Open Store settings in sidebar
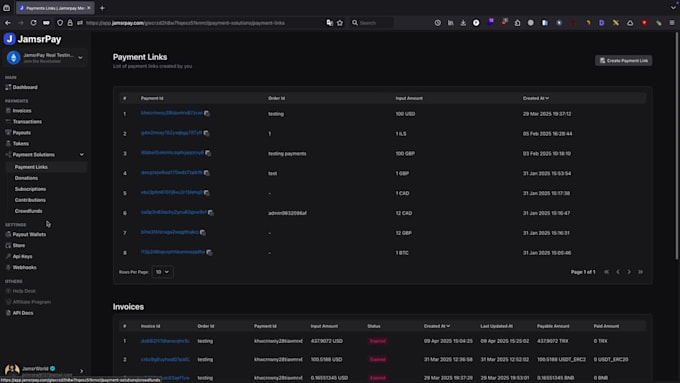This screenshot has height=383, width=680. (19, 245)
